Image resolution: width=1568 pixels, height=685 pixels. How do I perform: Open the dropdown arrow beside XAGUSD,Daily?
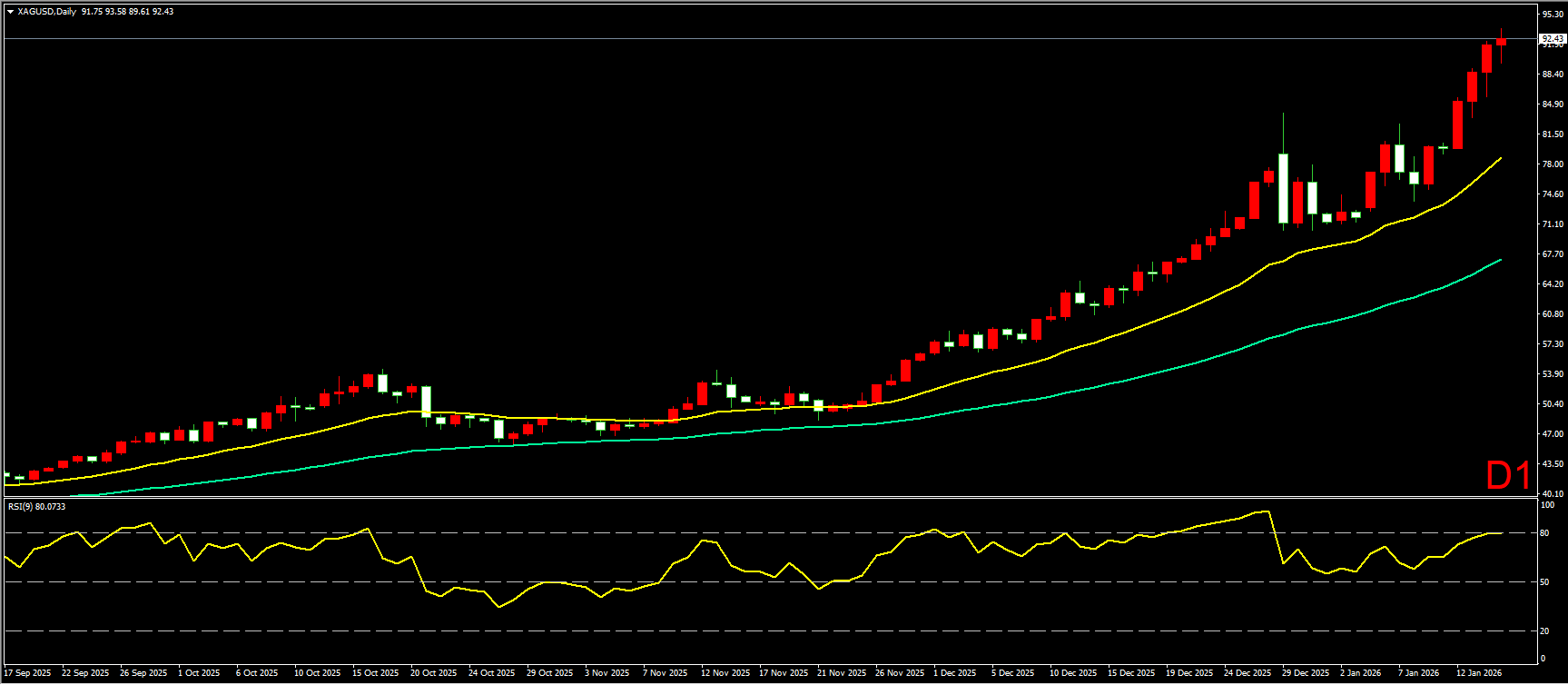point(10,12)
